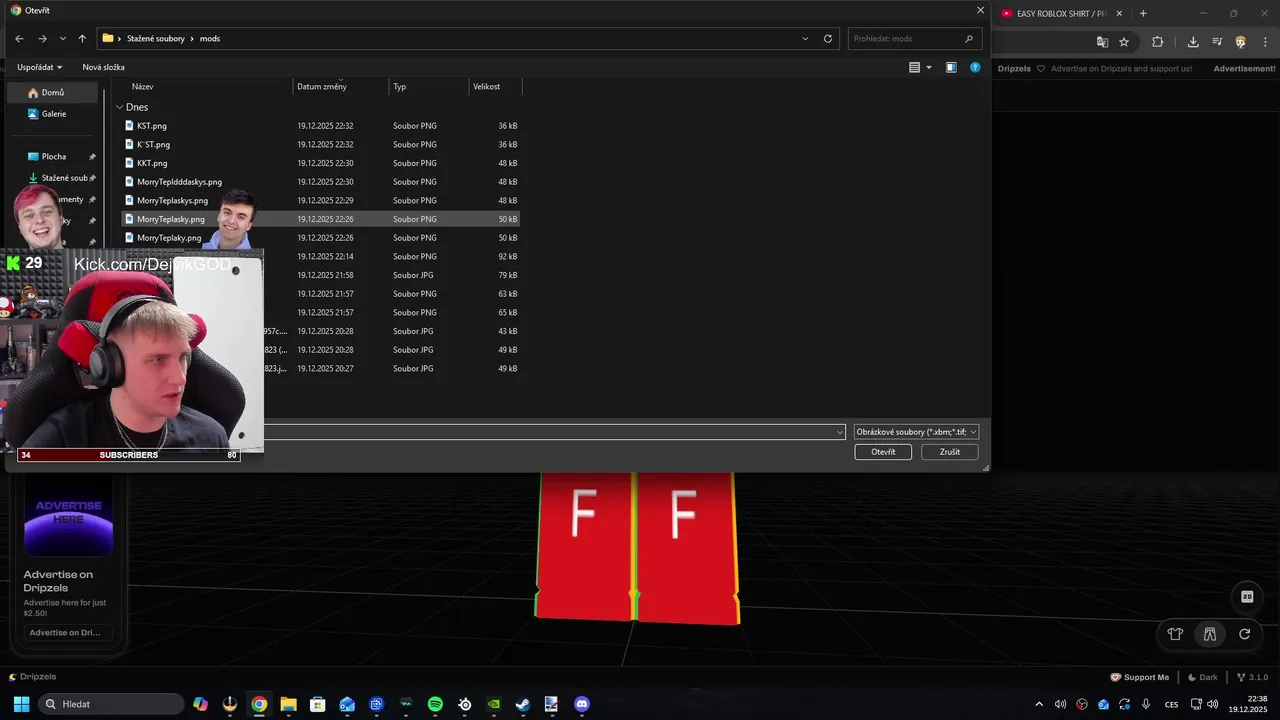The width and height of the screenshot is (1280, 720).
Task: Click the Chrome translate page icon
Action: coord(1102,42)
